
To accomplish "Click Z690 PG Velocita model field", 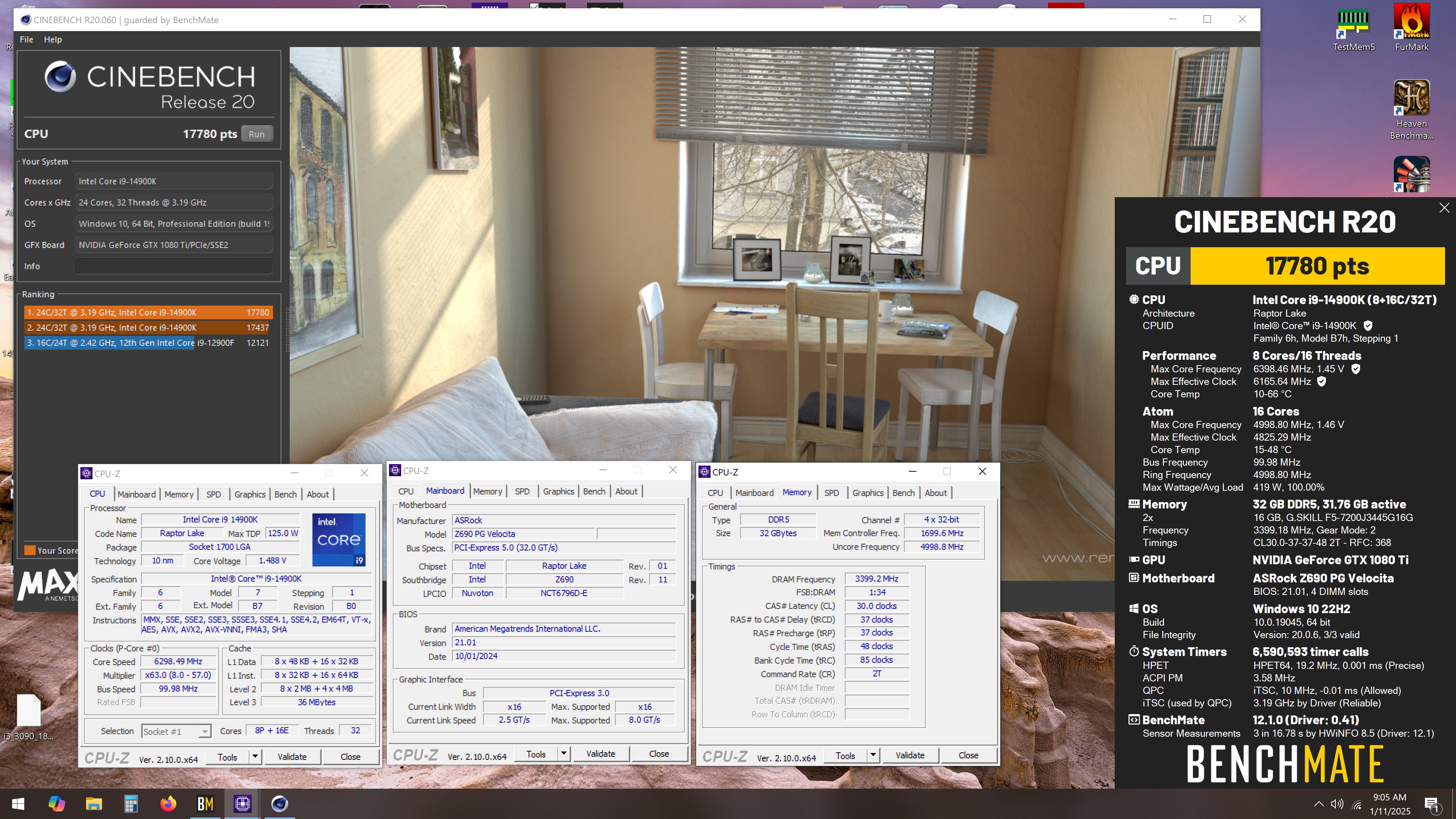I will 523,534.
